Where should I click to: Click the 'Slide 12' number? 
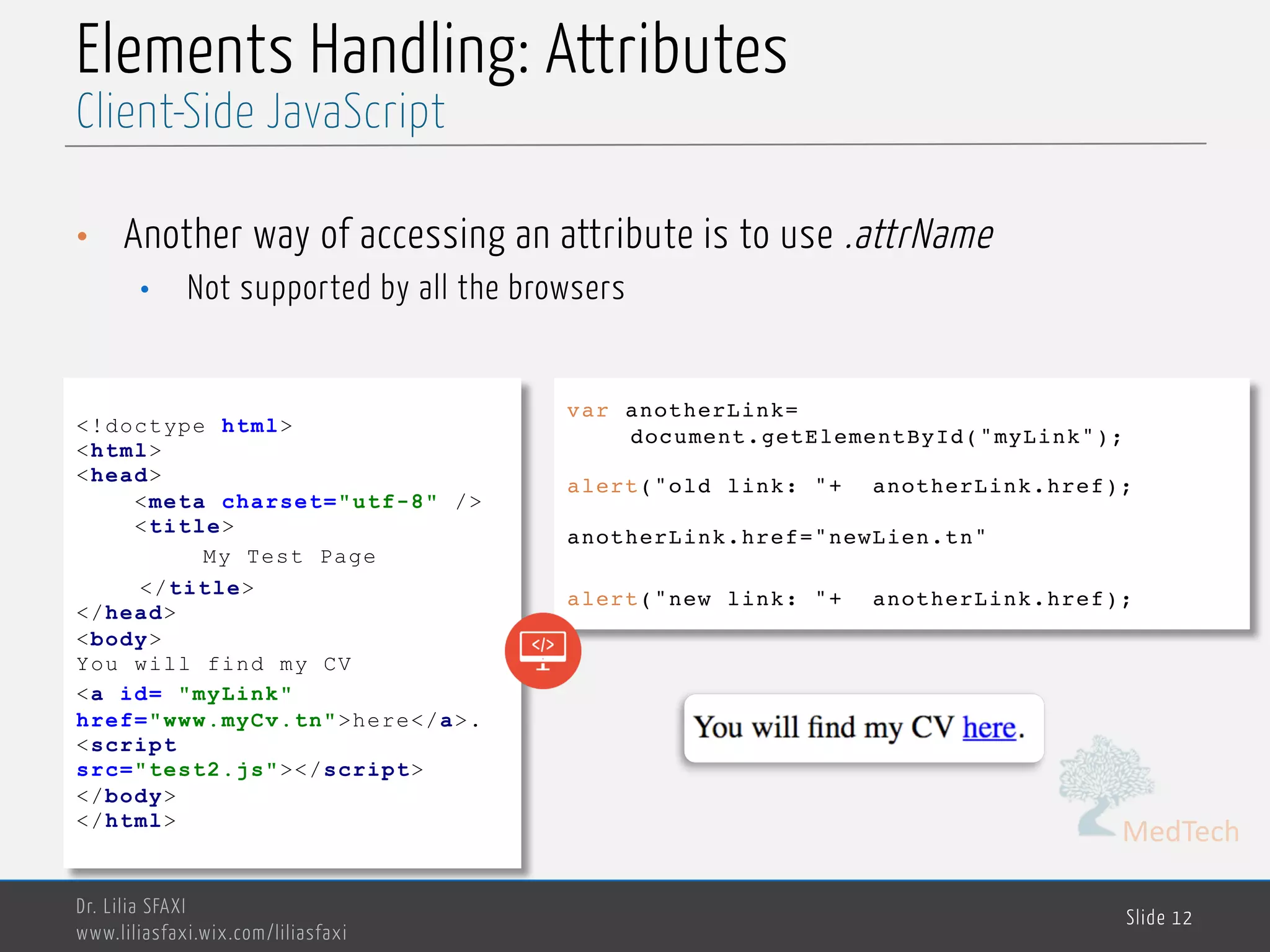(1159, 918)
